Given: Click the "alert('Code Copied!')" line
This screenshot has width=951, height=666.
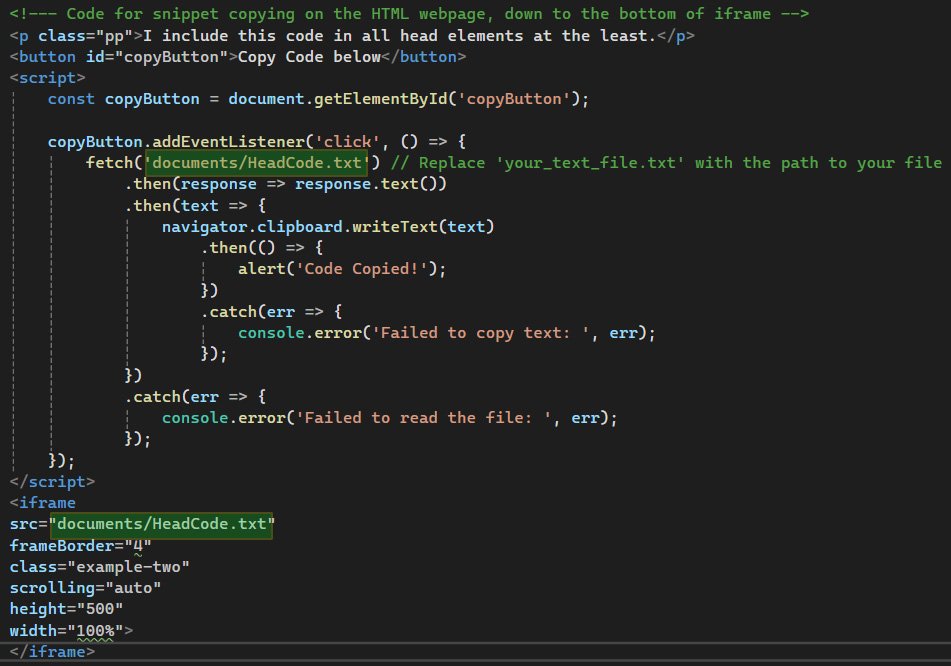Looking at the screenshot, I should click(342, 269).
